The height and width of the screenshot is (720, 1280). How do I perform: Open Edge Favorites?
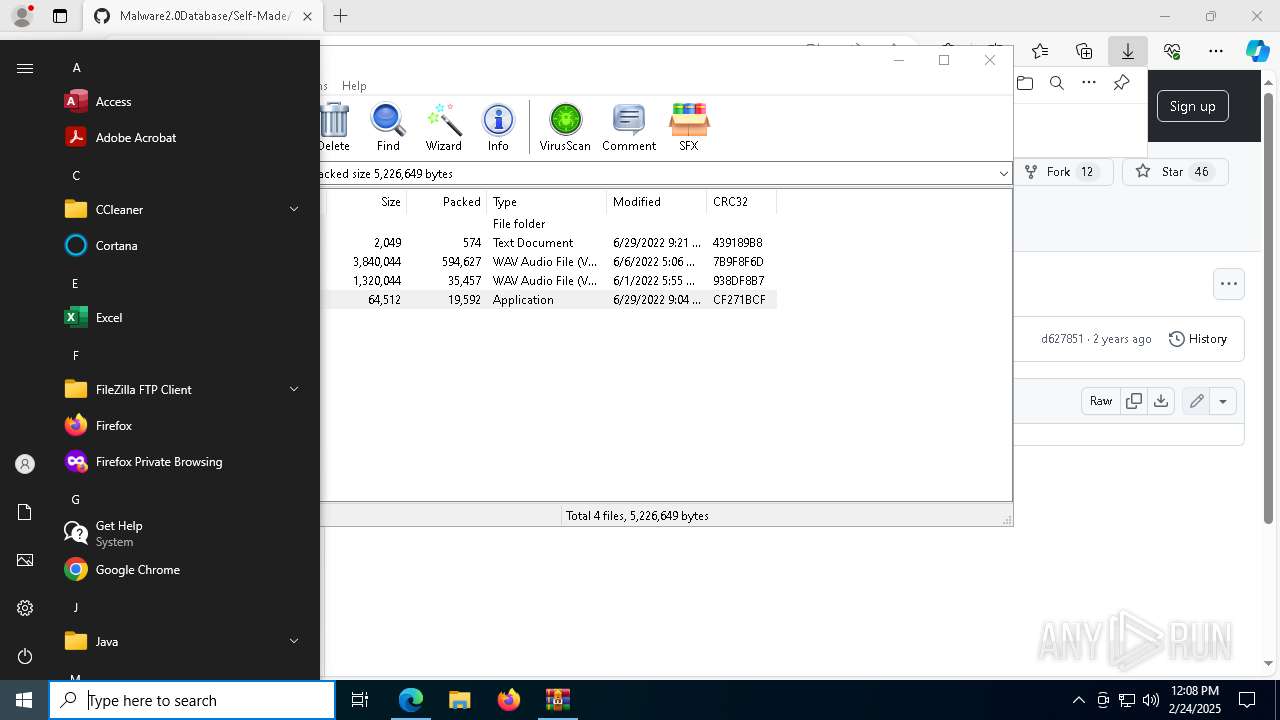tap(1040, 51)
